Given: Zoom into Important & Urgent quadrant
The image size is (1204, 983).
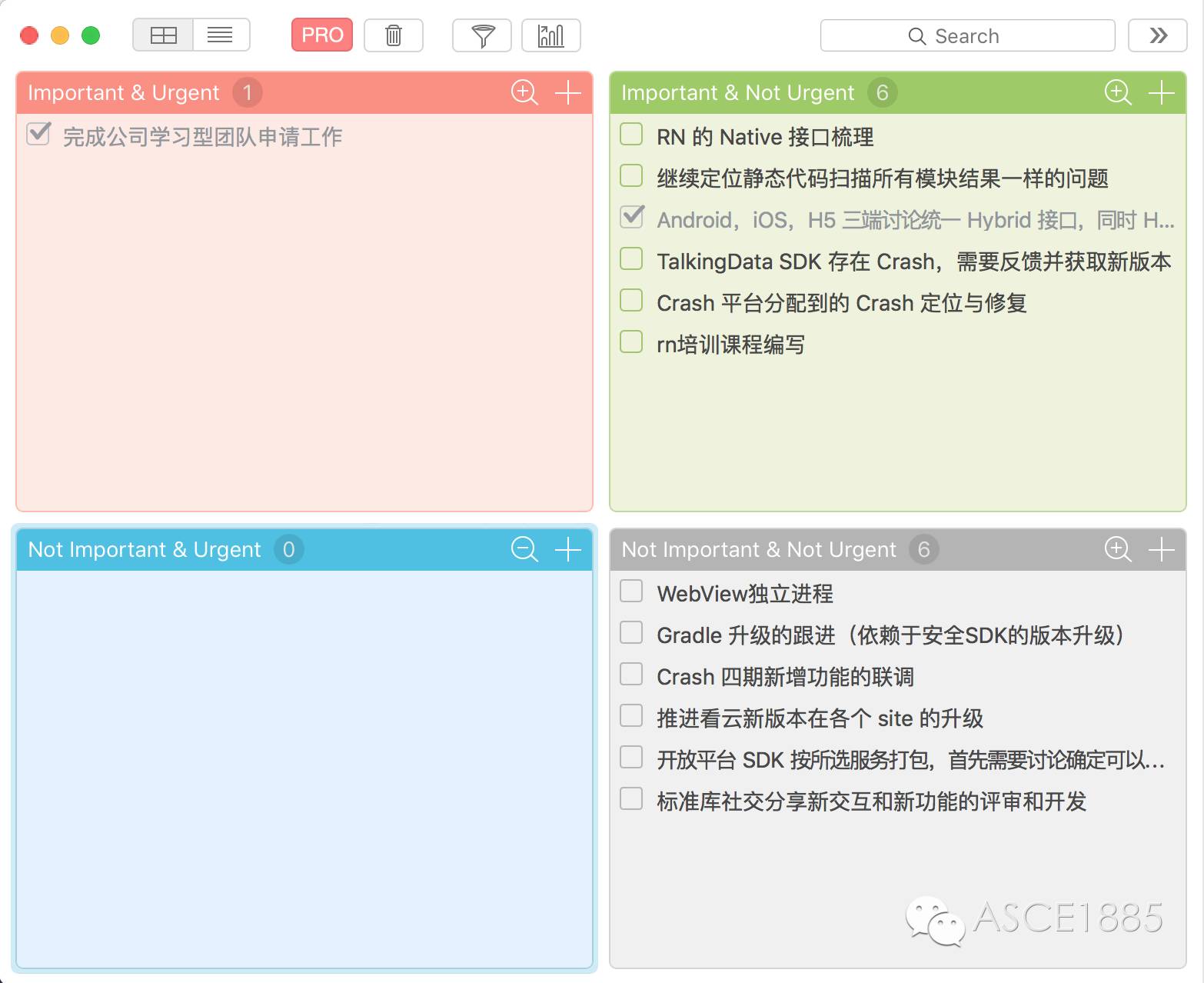Looking at the screenshot, I should (524, 92).
